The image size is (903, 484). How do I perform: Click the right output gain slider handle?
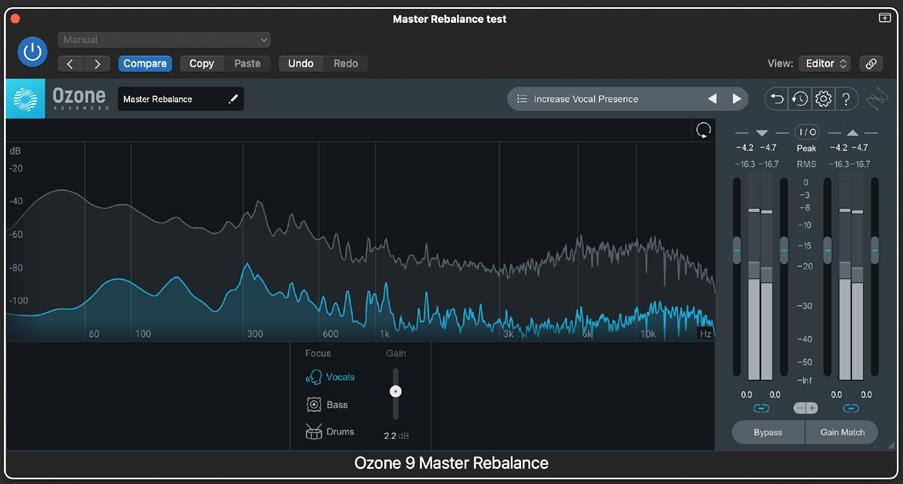pyautogui.click(x=875, y=251)
